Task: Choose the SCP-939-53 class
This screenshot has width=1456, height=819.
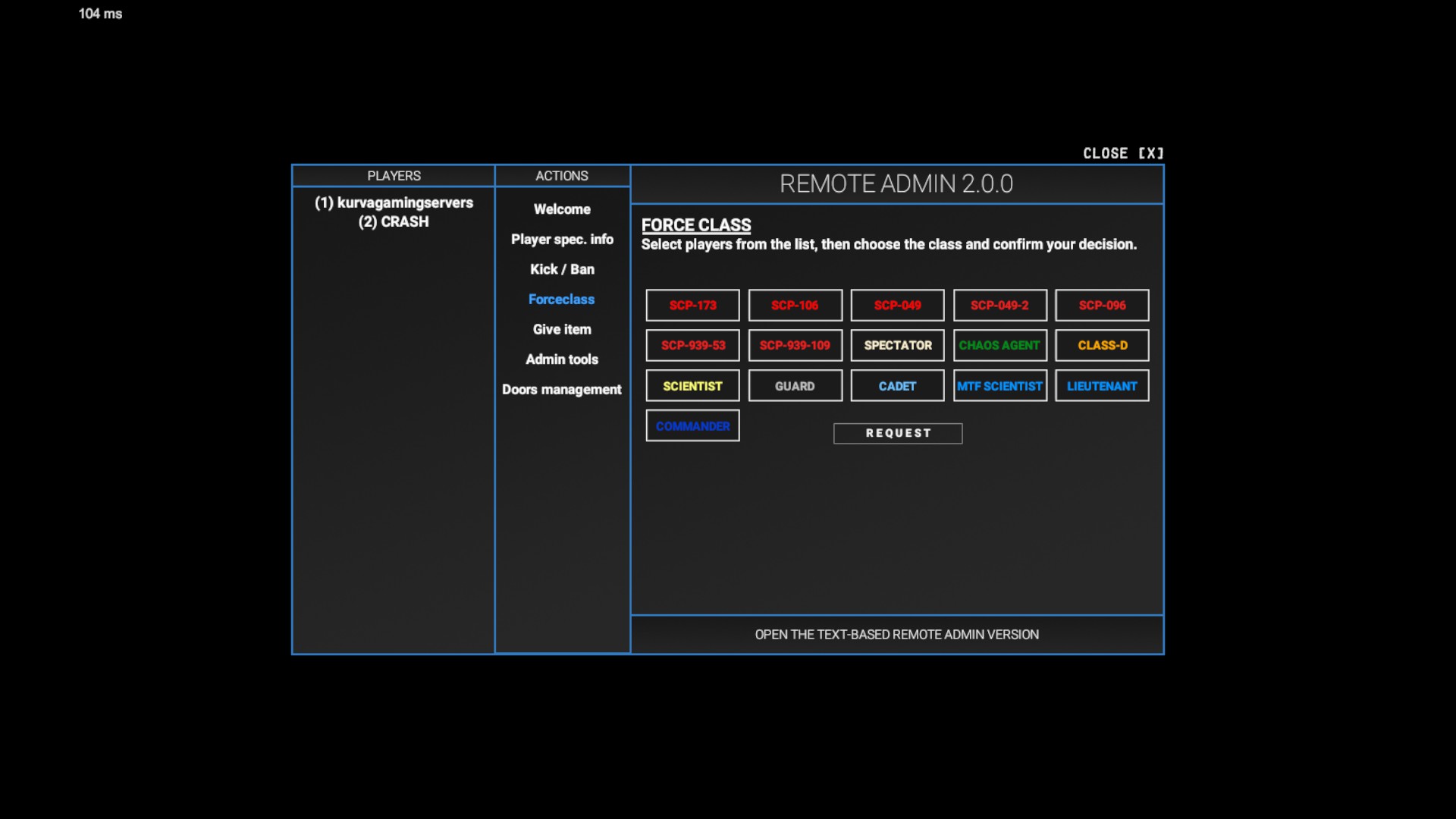Action: [x=692, y=345]
